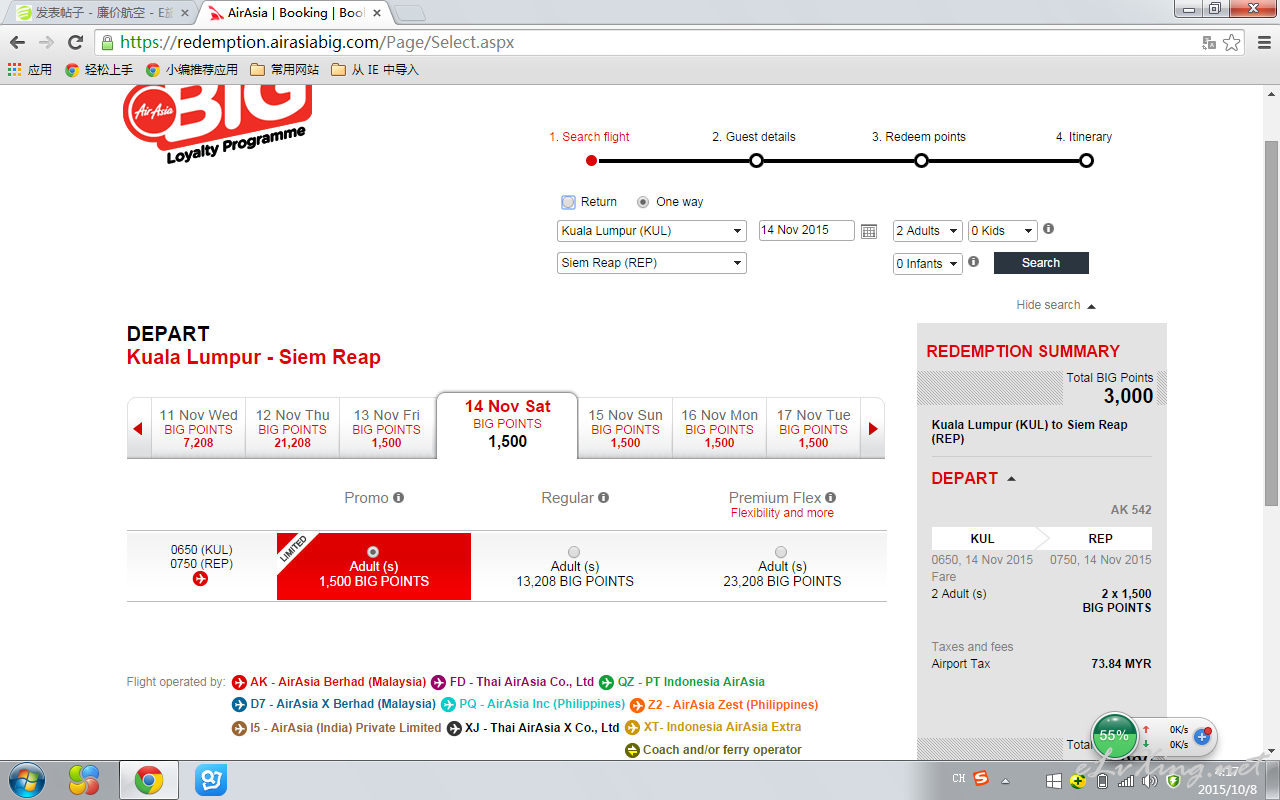Open the calendar date picker icon
1280x800 pixels.
tap(869, 231)
